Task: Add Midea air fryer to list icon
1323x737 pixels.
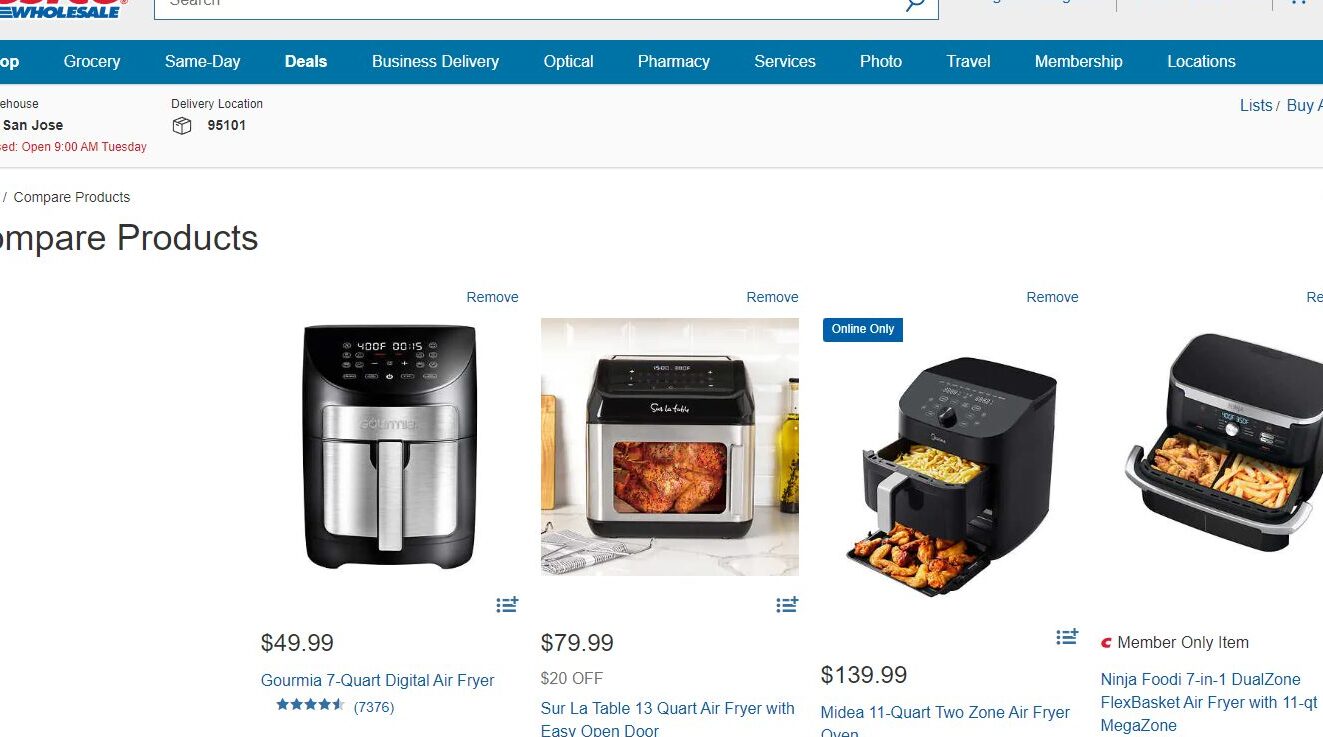Action: click(x=1067, y=637)
